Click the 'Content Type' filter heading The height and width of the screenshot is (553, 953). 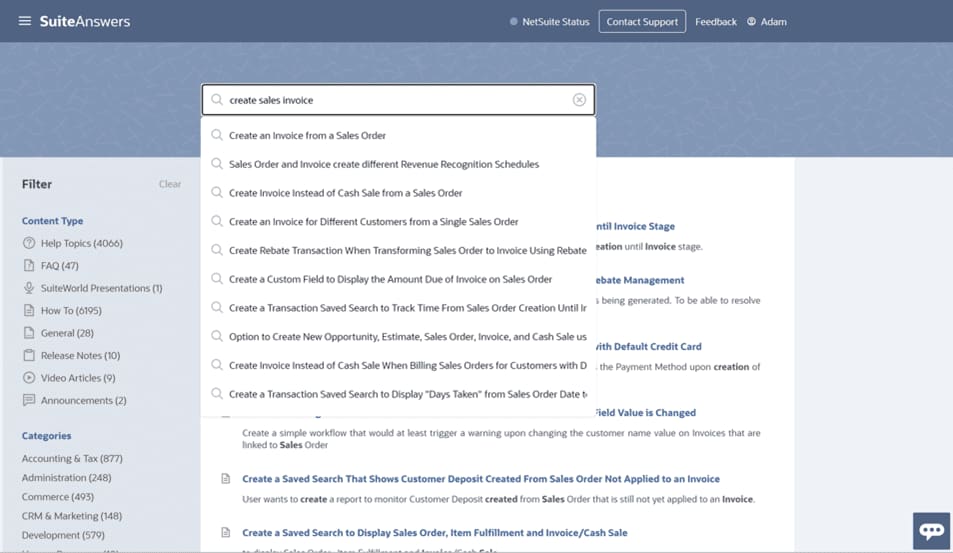(x=52, y=221)
